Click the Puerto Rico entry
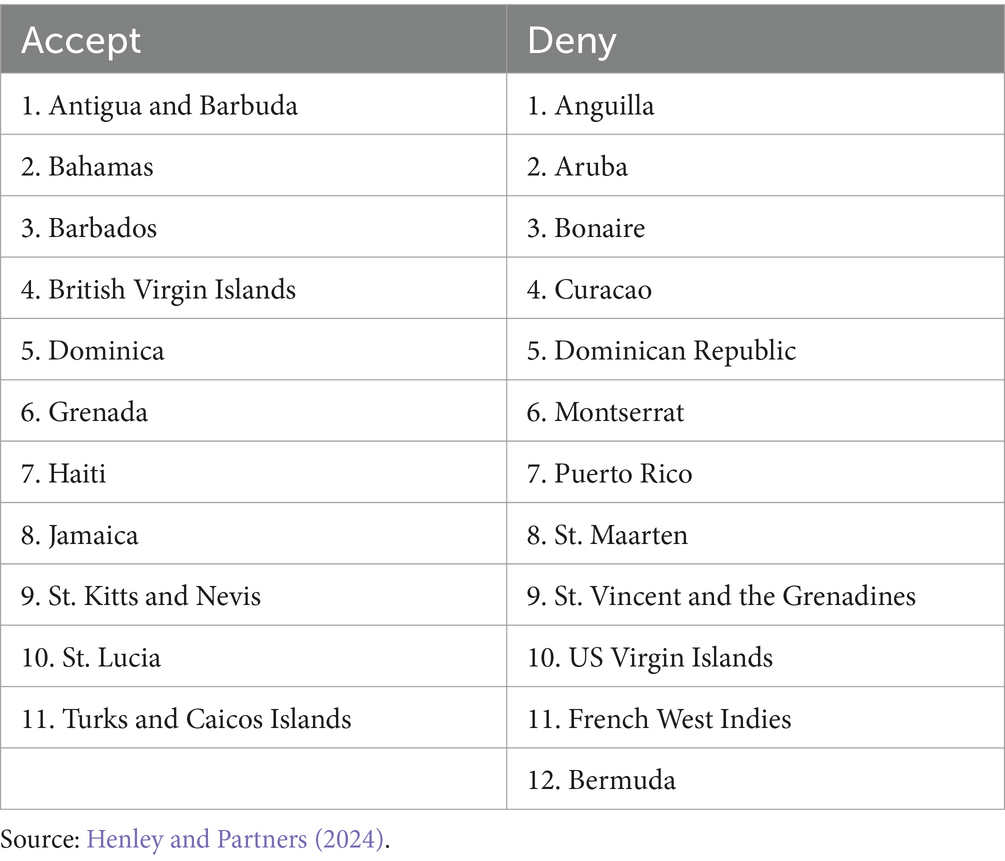The width and height of the screenshot is (1005, 861). point(755,472)
